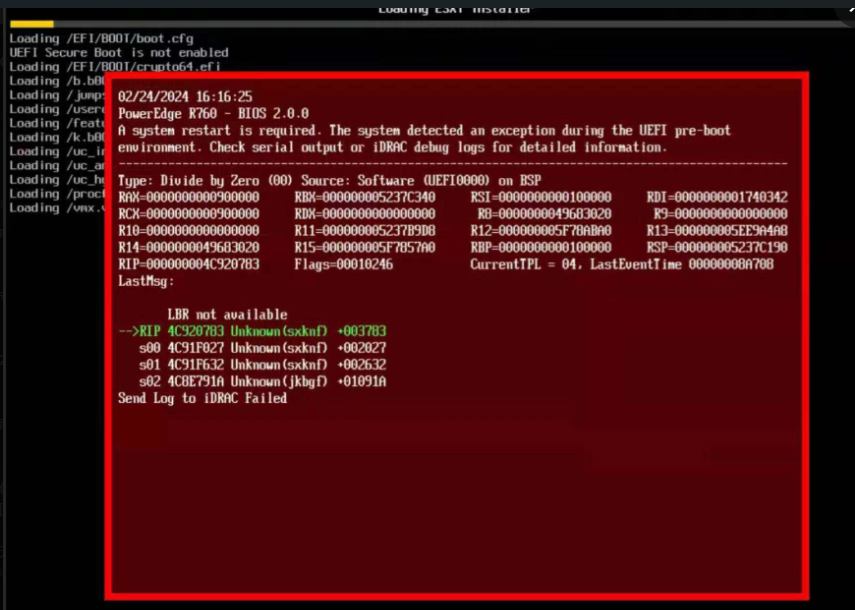The image size is (855, 610).
Task: Click the stack line "s02 4C8E791A Unknown(jkbgf) +01091A"
Action: coord(263,382)
